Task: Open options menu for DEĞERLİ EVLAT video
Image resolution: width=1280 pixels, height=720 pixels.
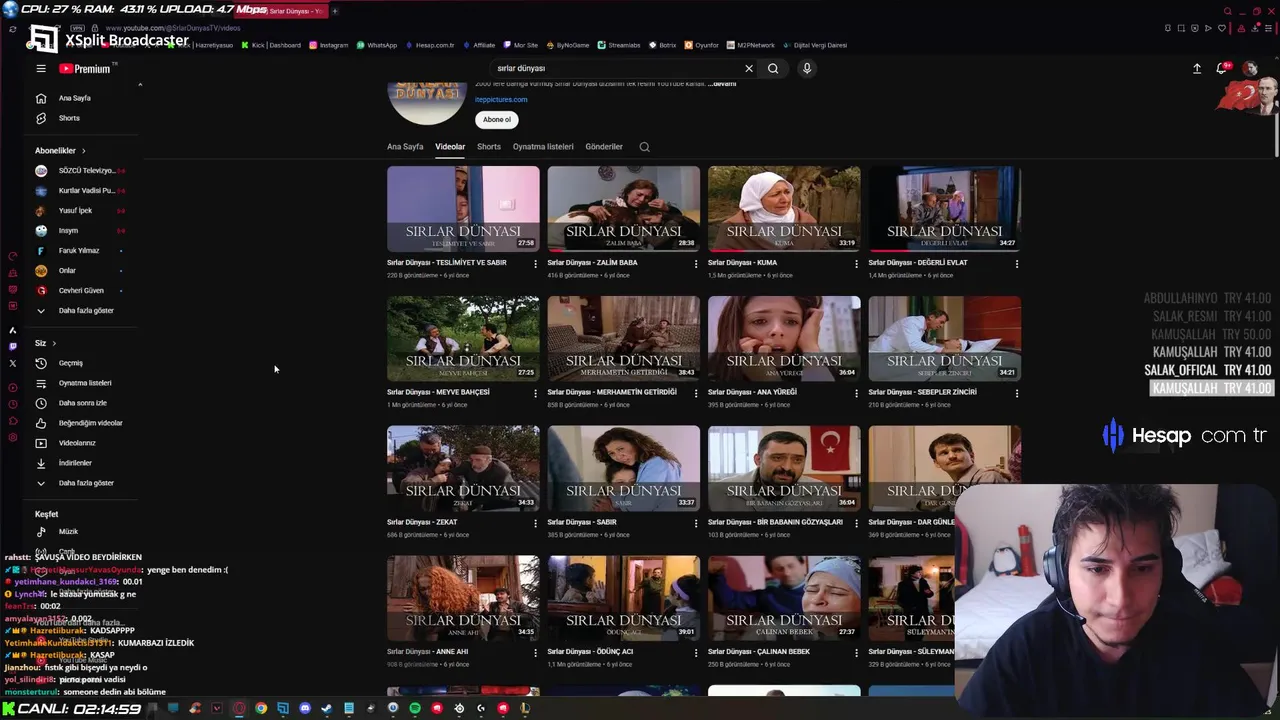Action: click(1017, 264)
